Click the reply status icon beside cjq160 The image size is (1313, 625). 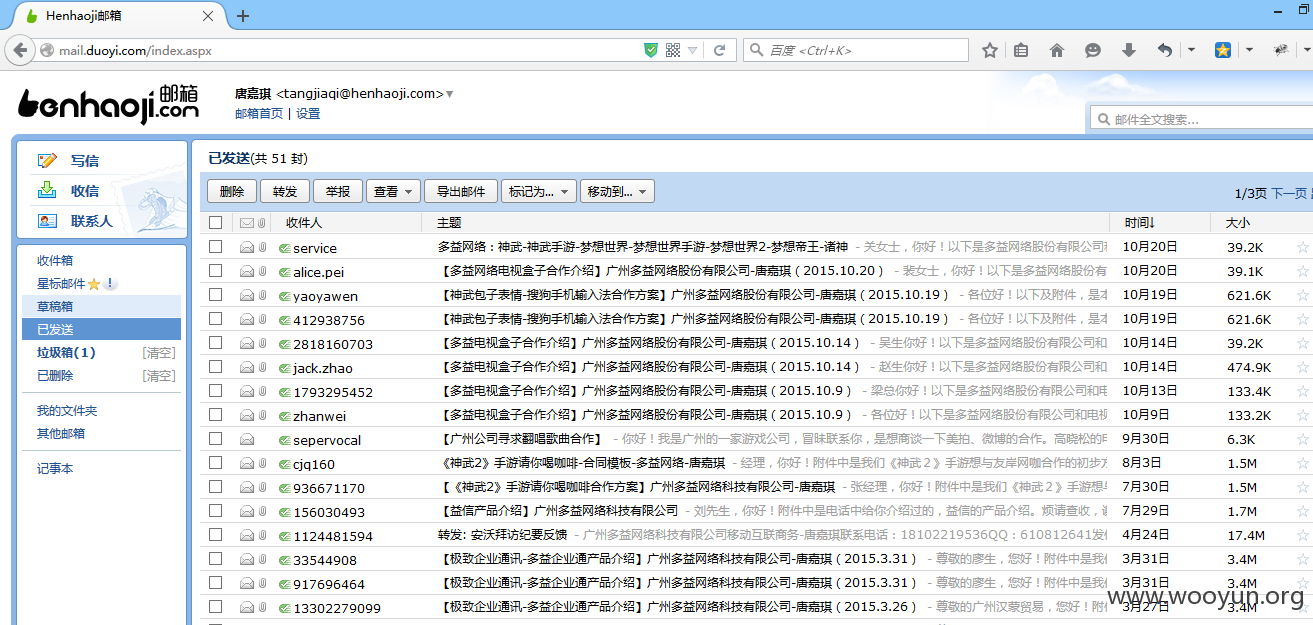coord(284,464)
